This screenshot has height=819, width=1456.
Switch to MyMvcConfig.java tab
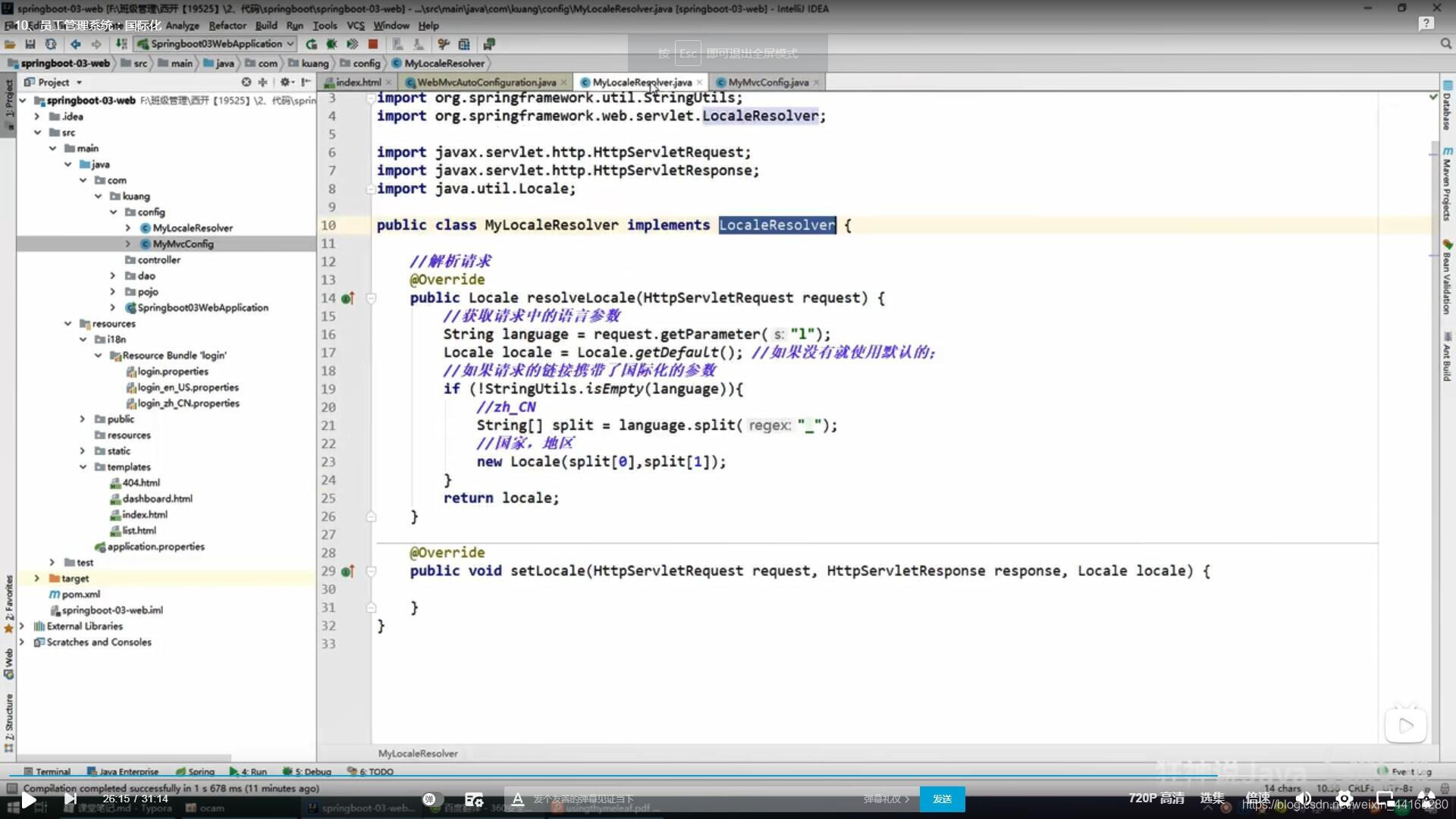pos(767,83)
